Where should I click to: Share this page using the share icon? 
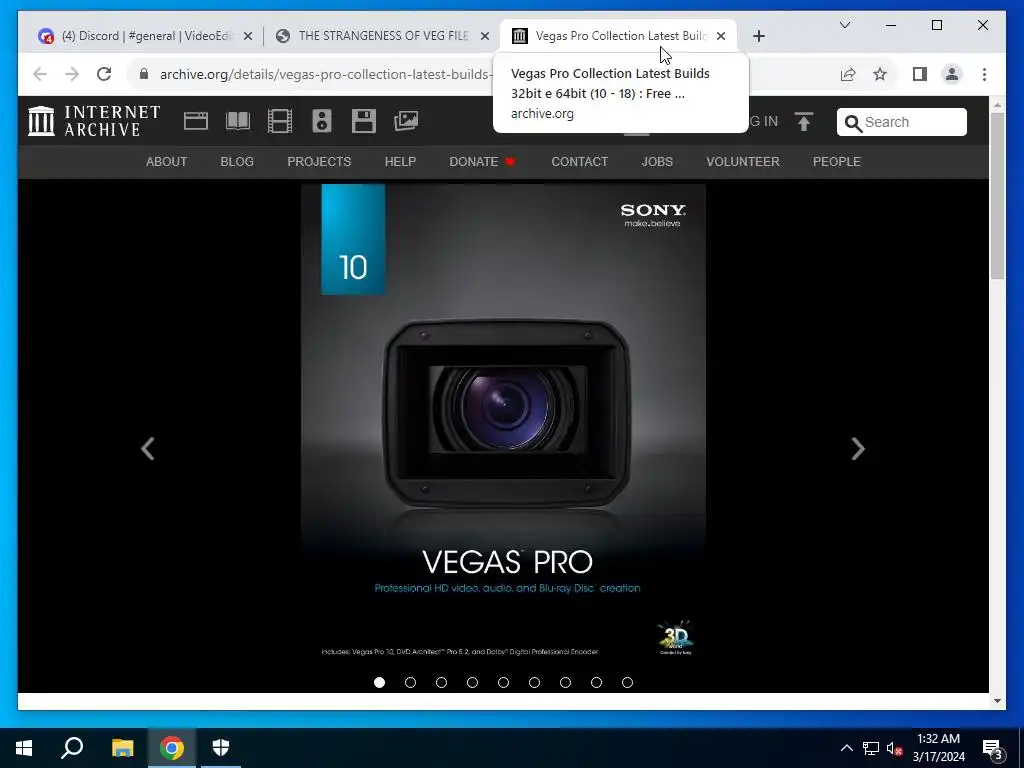[848, 74]
